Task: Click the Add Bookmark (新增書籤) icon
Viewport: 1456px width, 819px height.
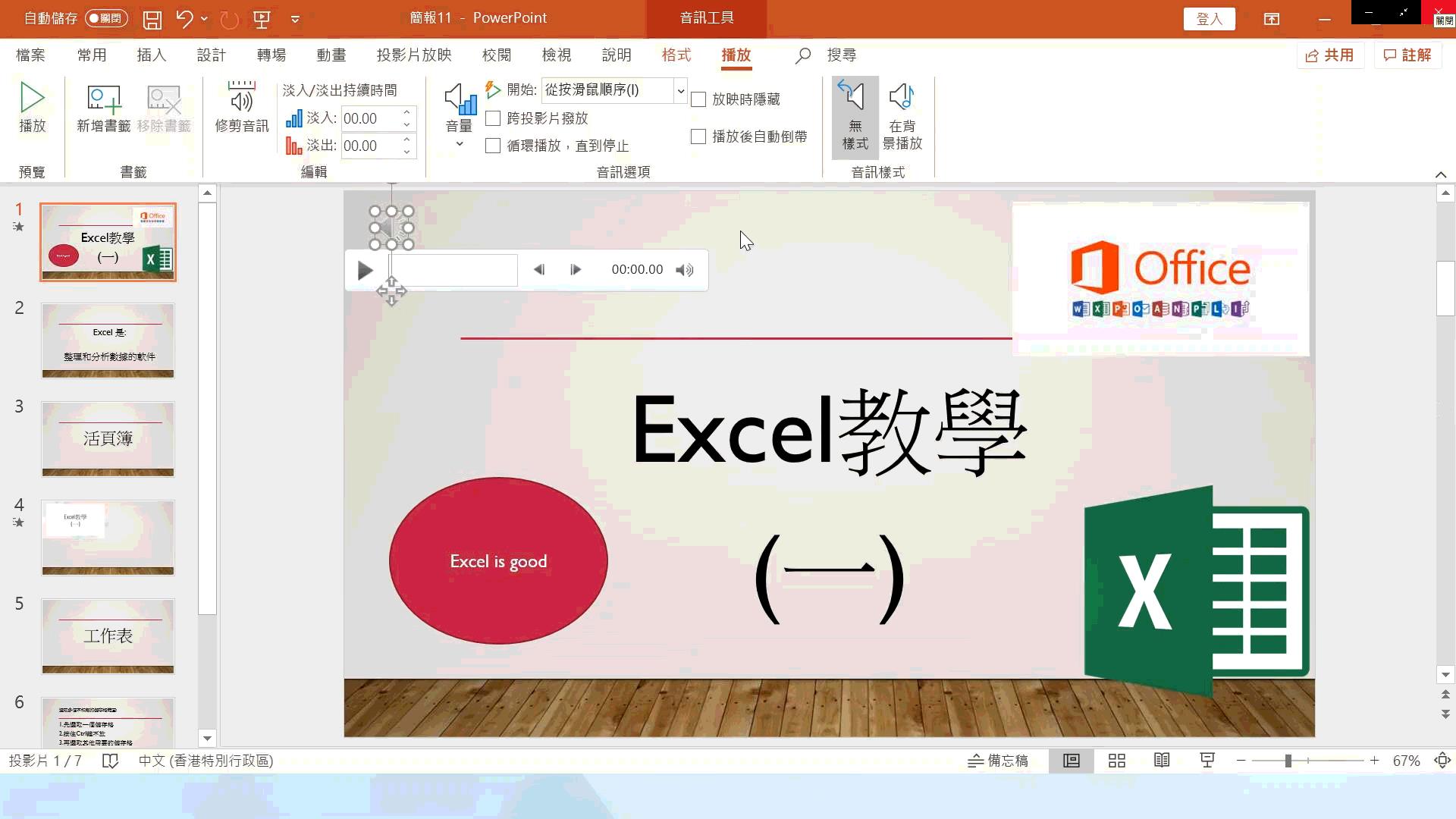Action: point(104,99)
